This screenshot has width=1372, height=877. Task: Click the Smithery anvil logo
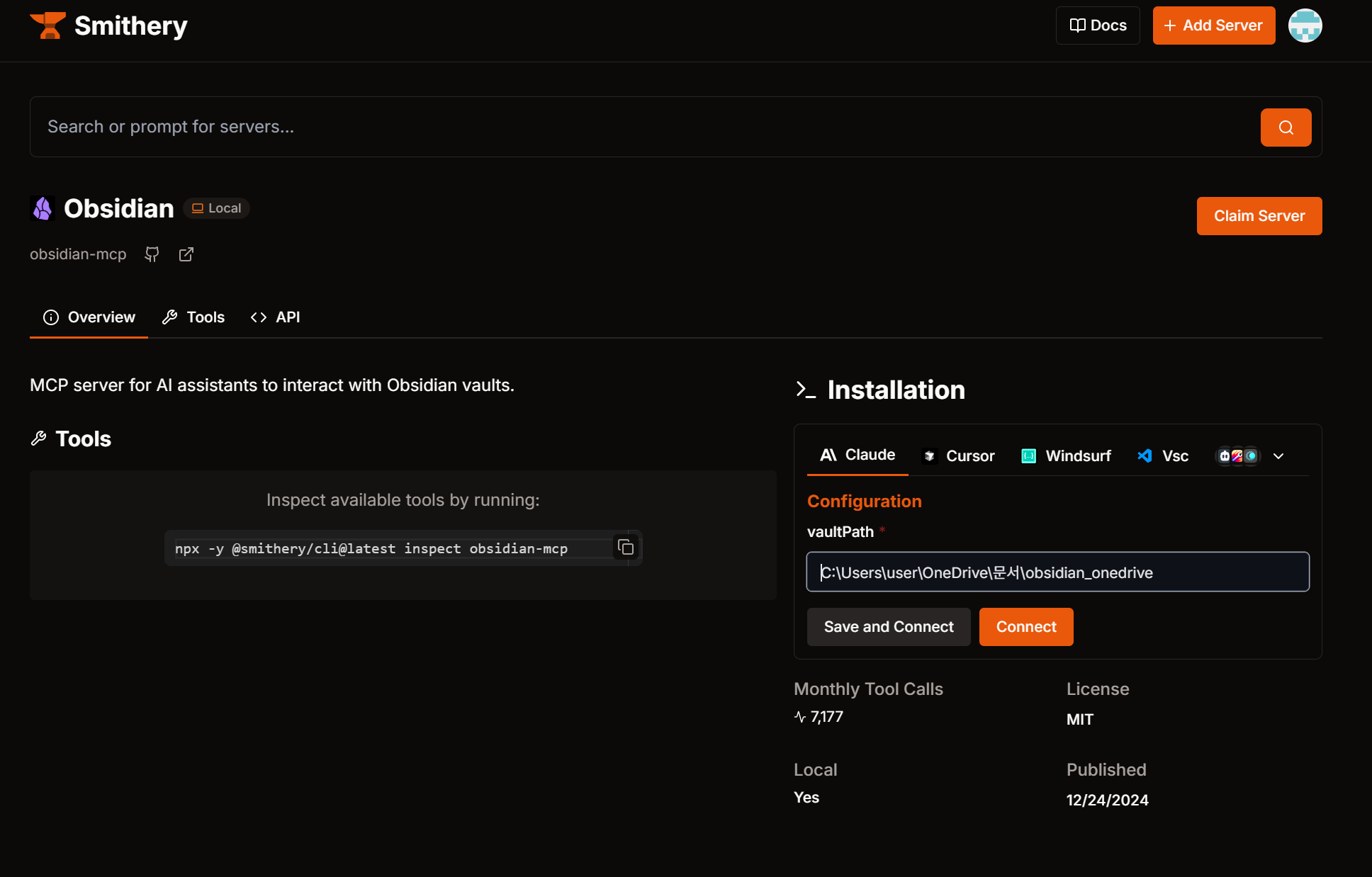pyautogui.click(x=47, y=26)
